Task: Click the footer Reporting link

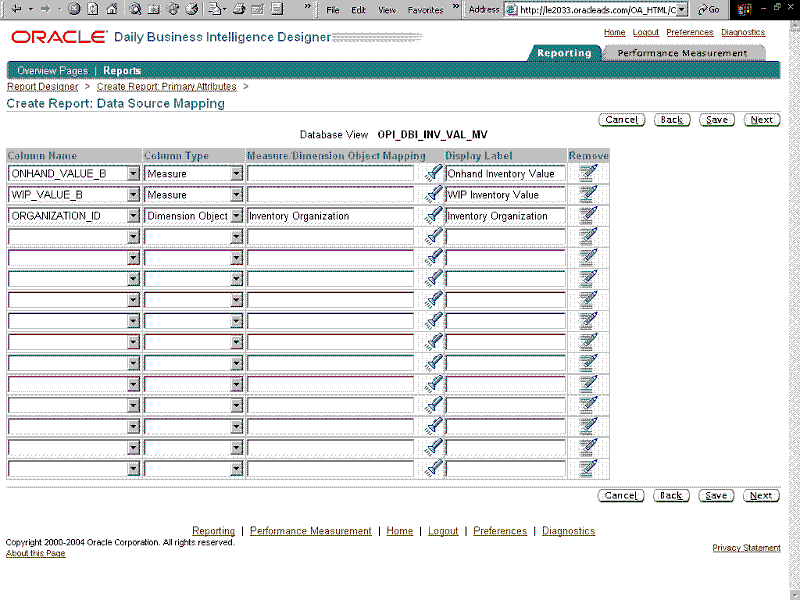Action: (x=213, y=531)
